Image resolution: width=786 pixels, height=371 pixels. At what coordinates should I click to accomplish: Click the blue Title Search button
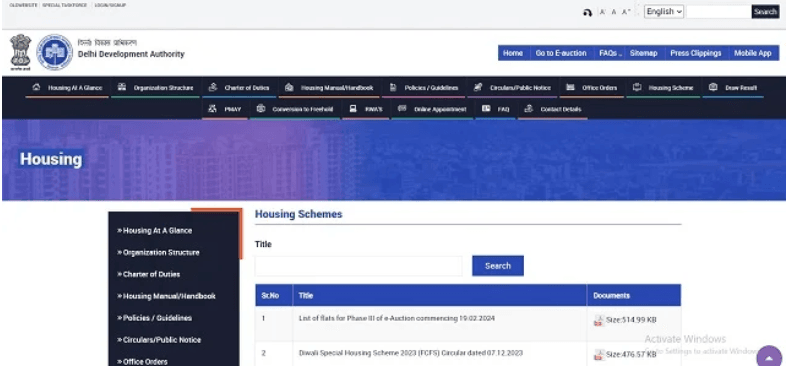pos(498,266)
